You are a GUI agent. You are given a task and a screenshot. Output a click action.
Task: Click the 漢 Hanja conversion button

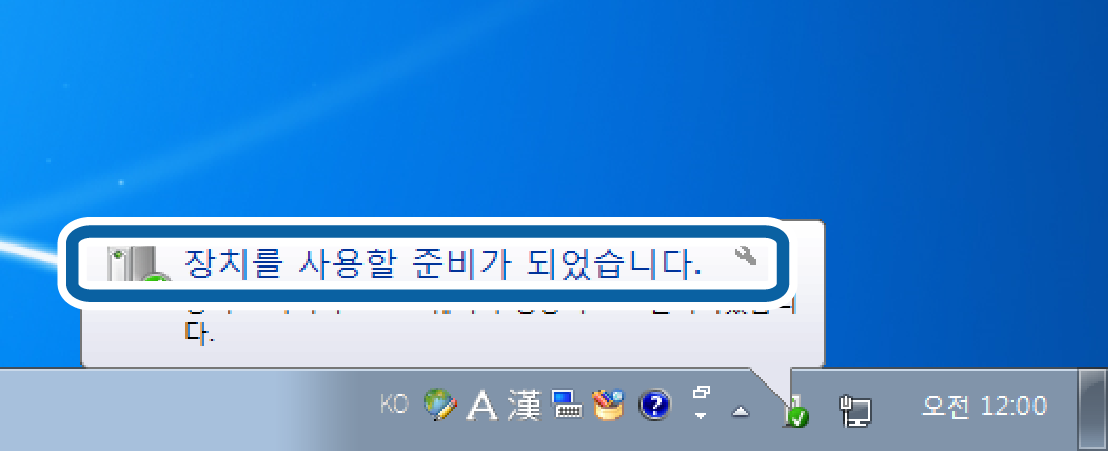coord(523,405)
